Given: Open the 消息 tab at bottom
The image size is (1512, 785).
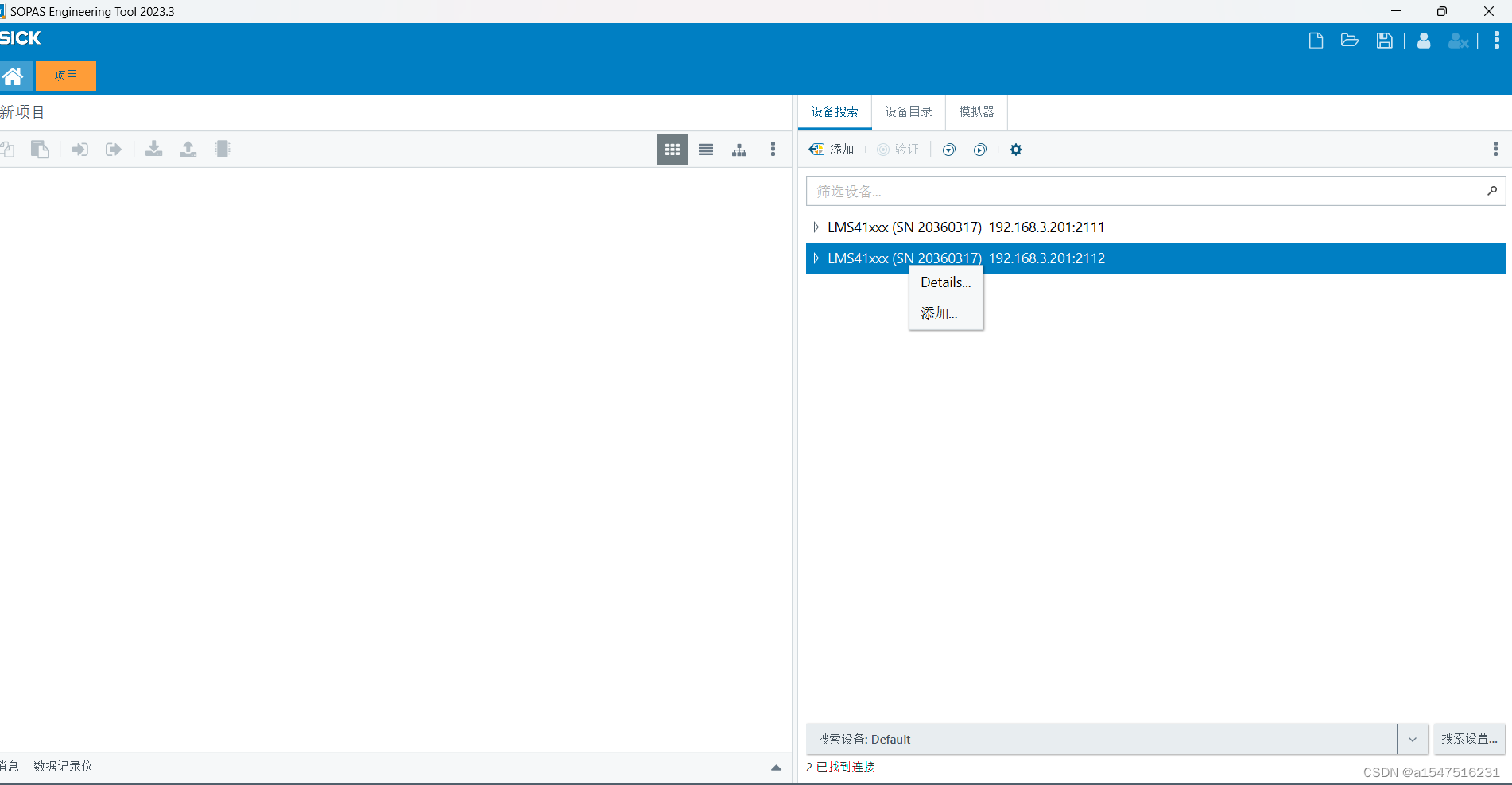Looking at the screenshot, I should pyautogui.click(x=9, y=767).
